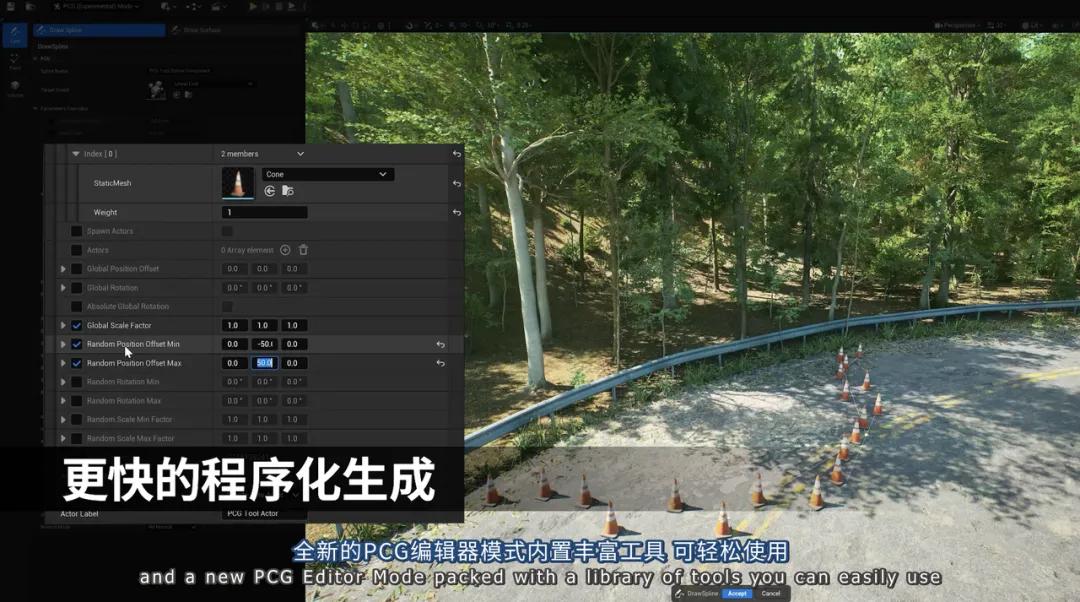Image resolution: width=1080 pixels, height=602 pixels.
Task: Enable the Spawn Actors override checkbox
Action: 76,231
